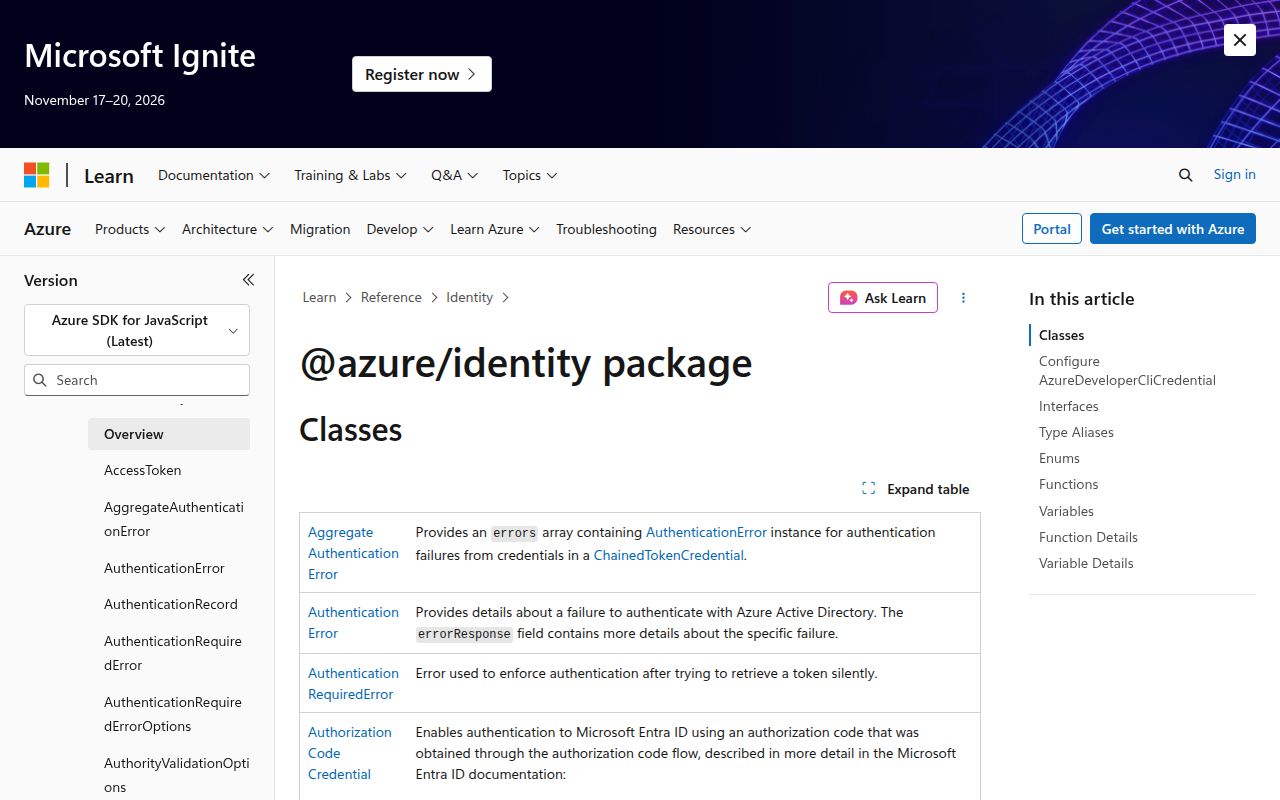Jump to Functions section
Screen dimensions: 1280x800
coord(1068,484)
